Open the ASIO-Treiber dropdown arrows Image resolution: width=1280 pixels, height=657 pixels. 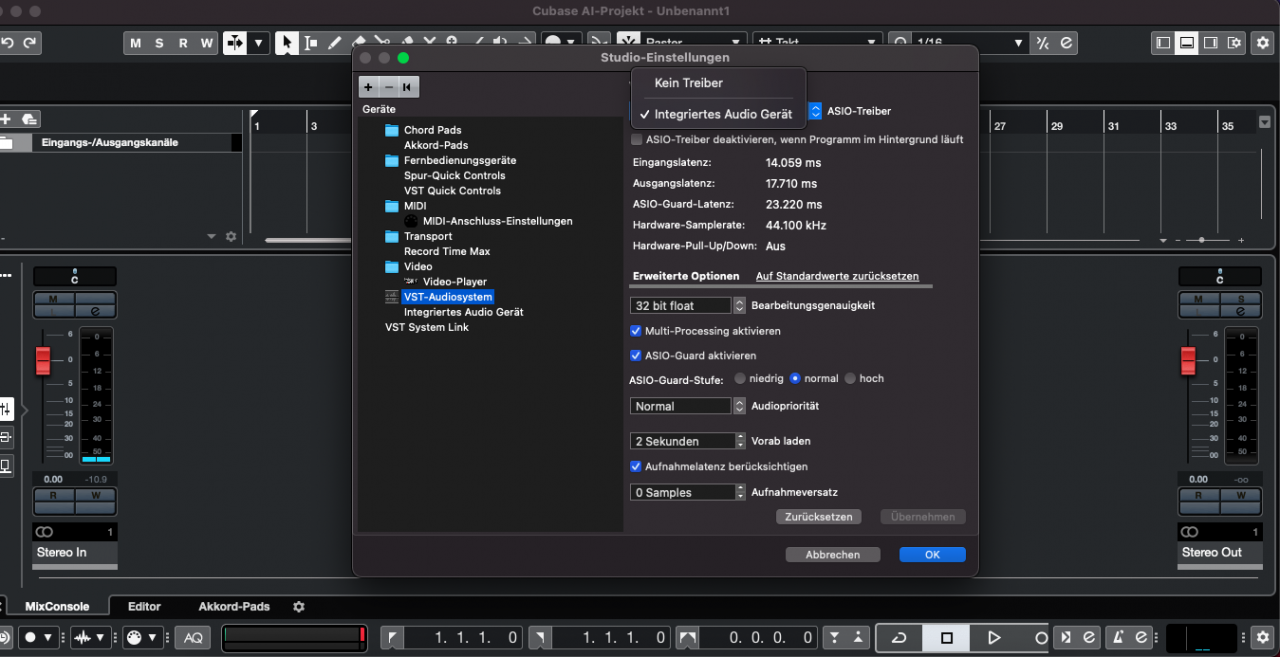point(815,111)
